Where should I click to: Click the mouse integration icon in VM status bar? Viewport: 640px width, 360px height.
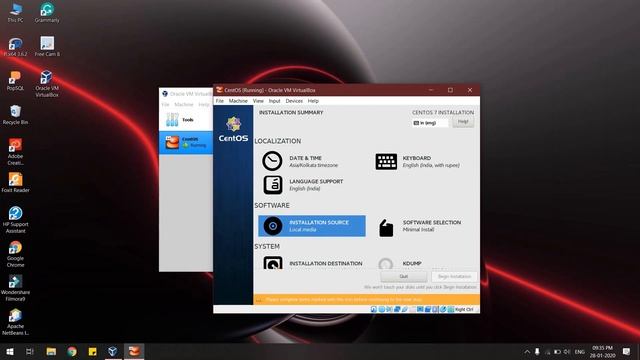[443, 309]
